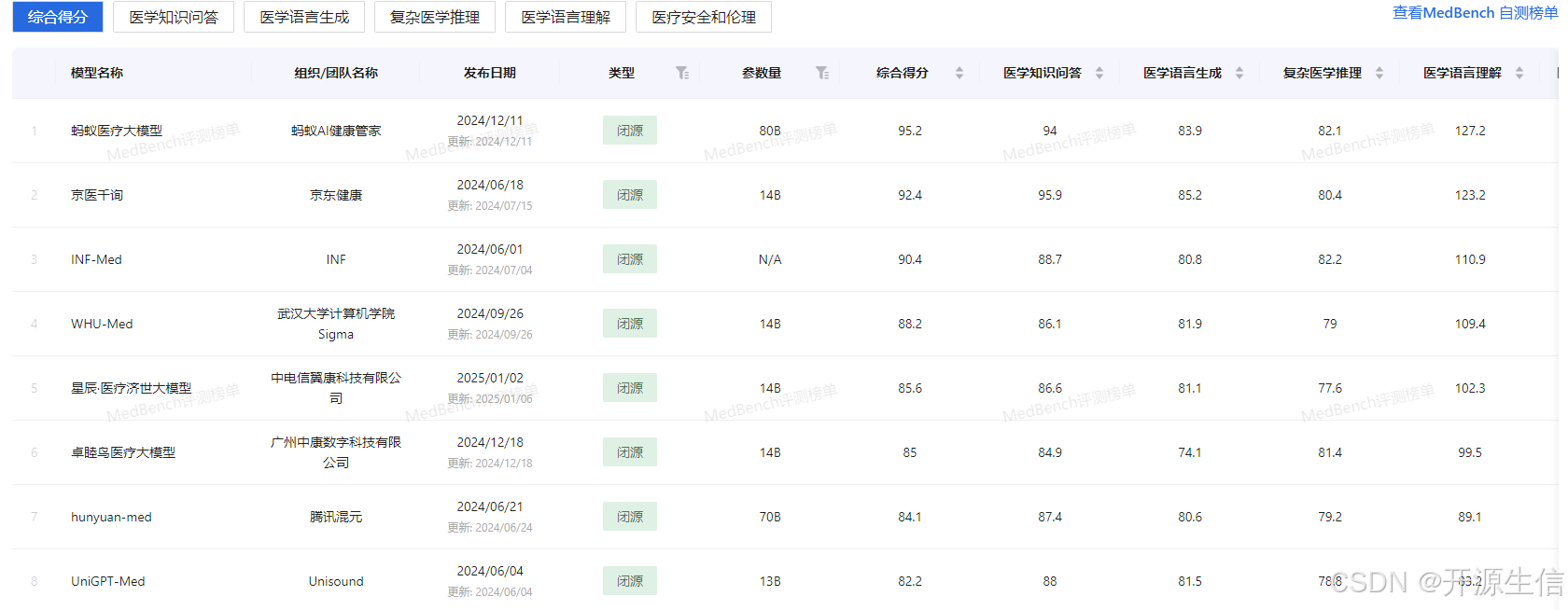Click the 模型名称 column header

(97, 73)
